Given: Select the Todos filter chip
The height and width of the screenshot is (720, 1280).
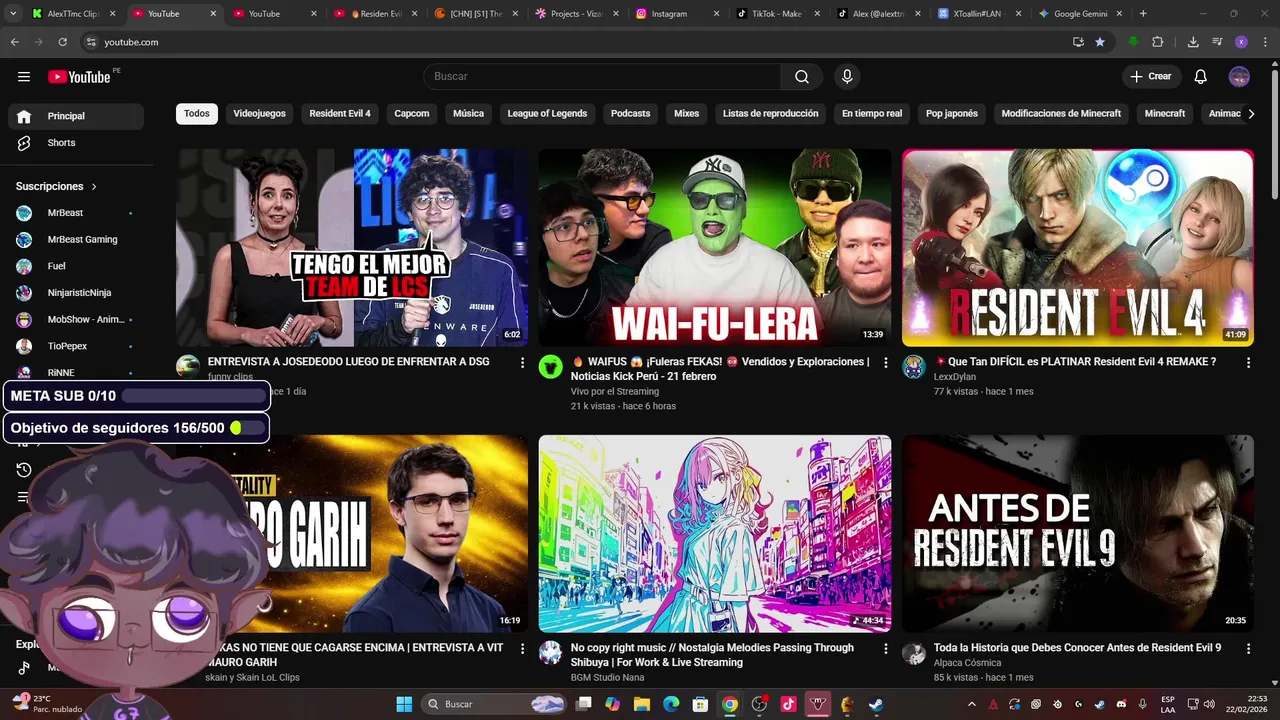Looking at the screenshot, I should (197, 114).
